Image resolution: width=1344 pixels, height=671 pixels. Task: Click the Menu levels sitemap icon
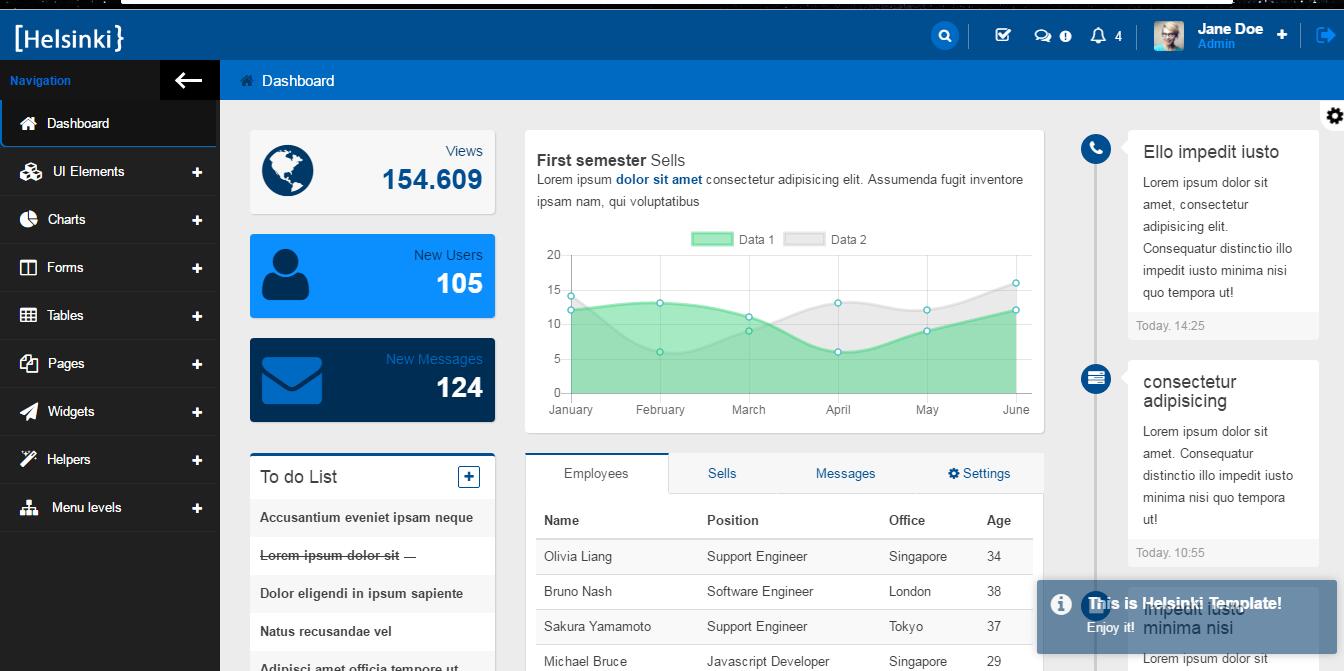coord(30,508)
